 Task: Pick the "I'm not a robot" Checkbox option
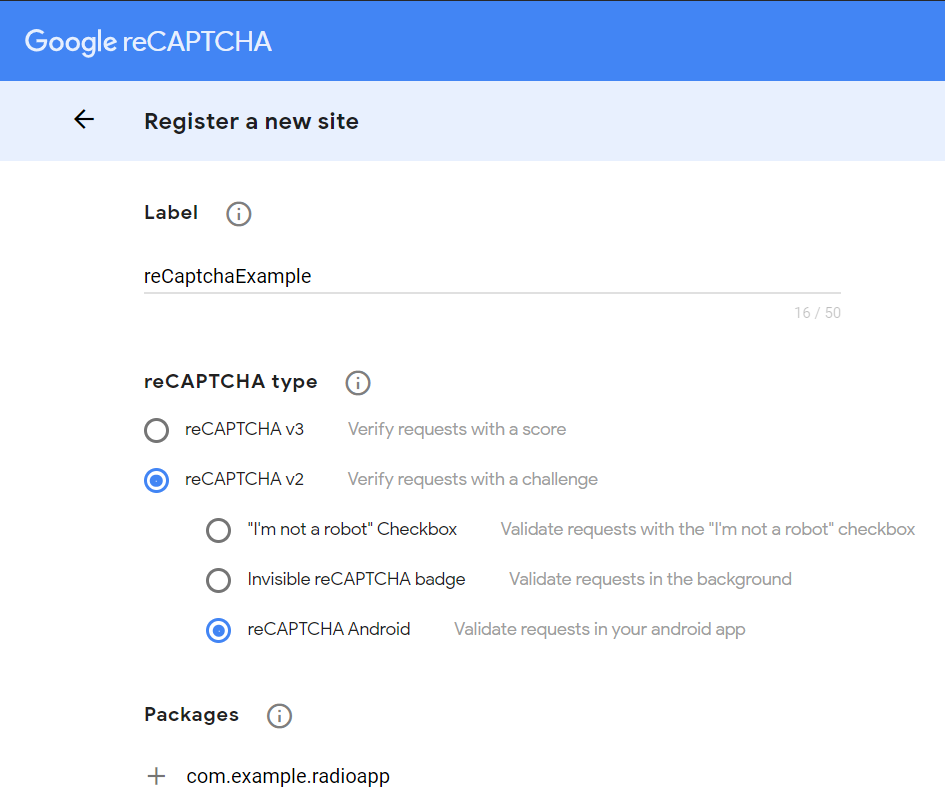219,531
